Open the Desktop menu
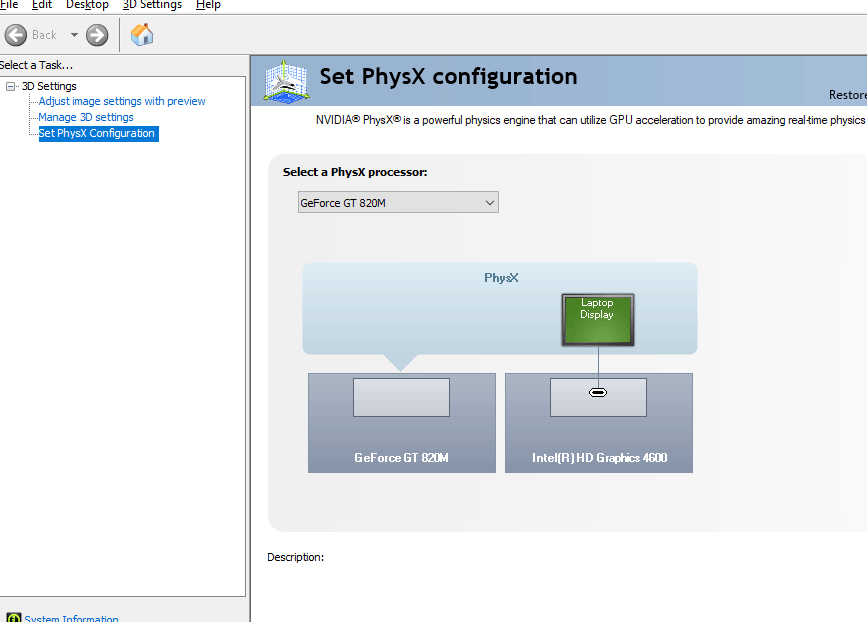The width and height of the screenshot is (867, 622). [x=87, y=5]
